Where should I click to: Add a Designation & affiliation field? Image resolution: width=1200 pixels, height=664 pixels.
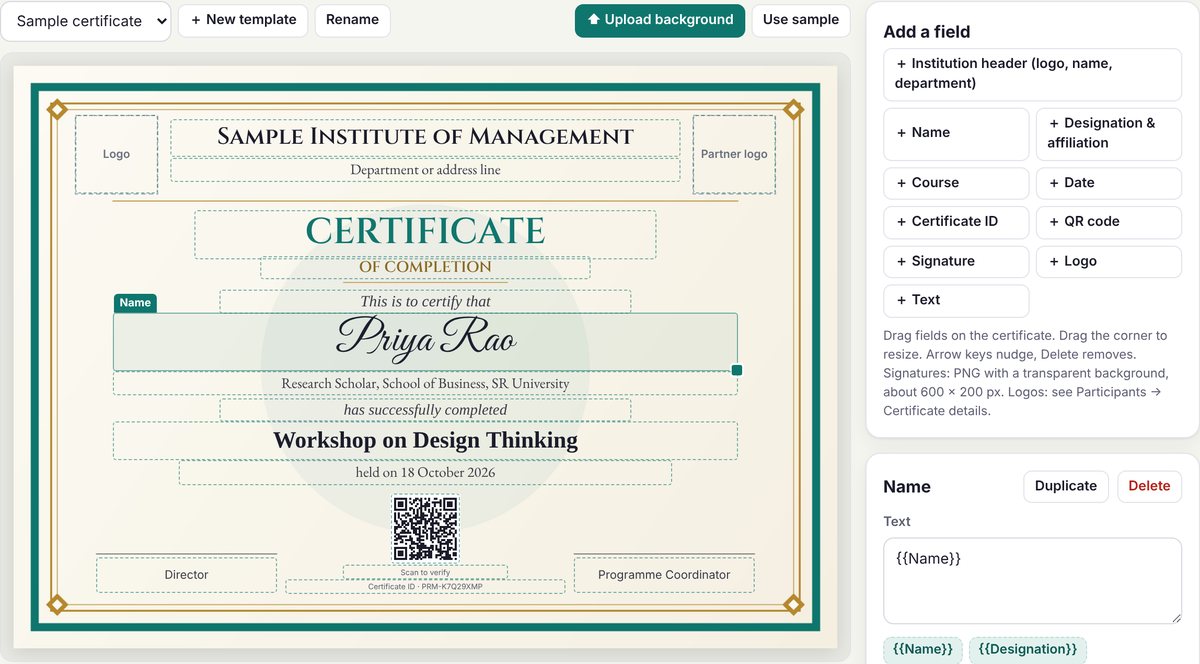(1109, 133)
